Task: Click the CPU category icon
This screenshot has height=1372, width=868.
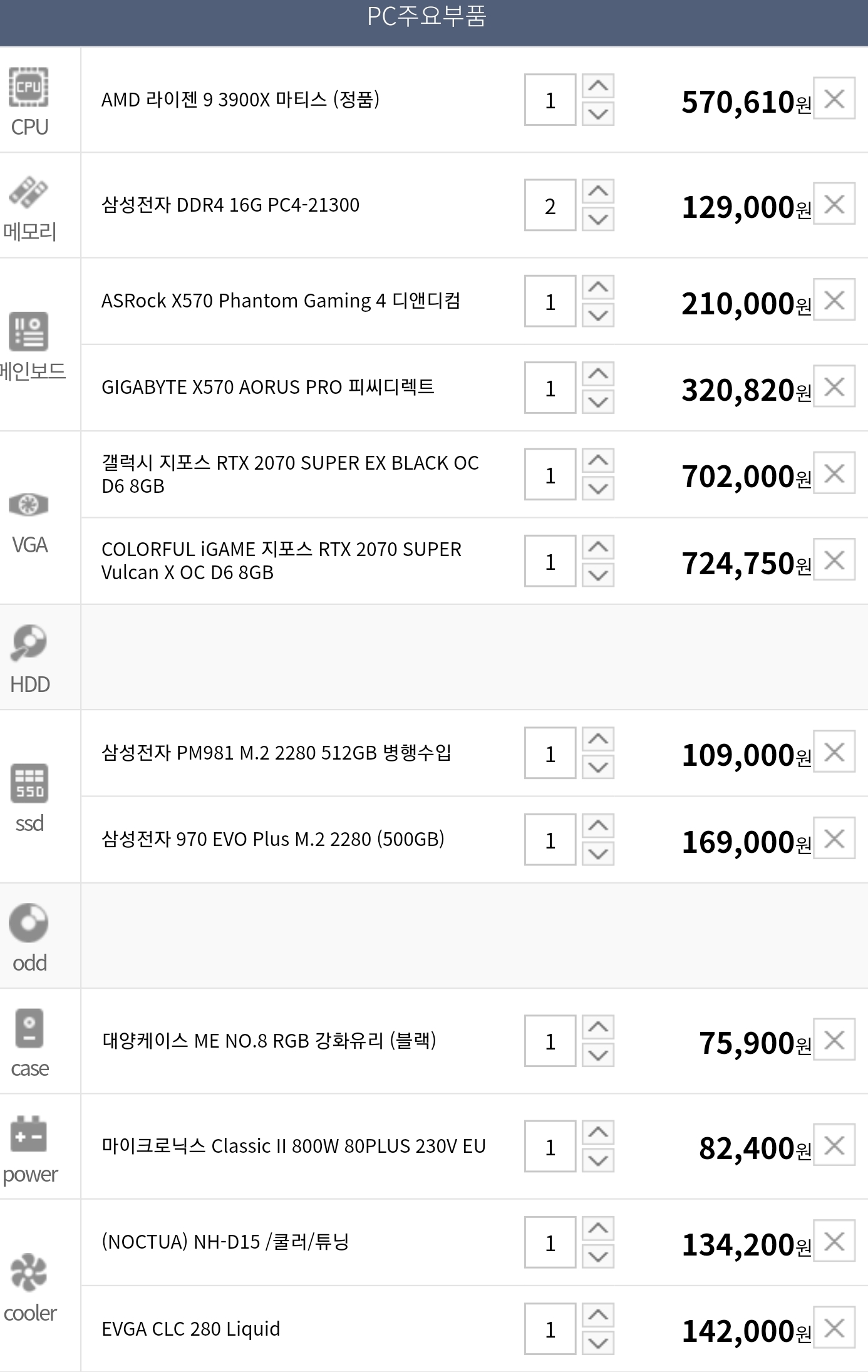Action: click(x=29, y=88)
